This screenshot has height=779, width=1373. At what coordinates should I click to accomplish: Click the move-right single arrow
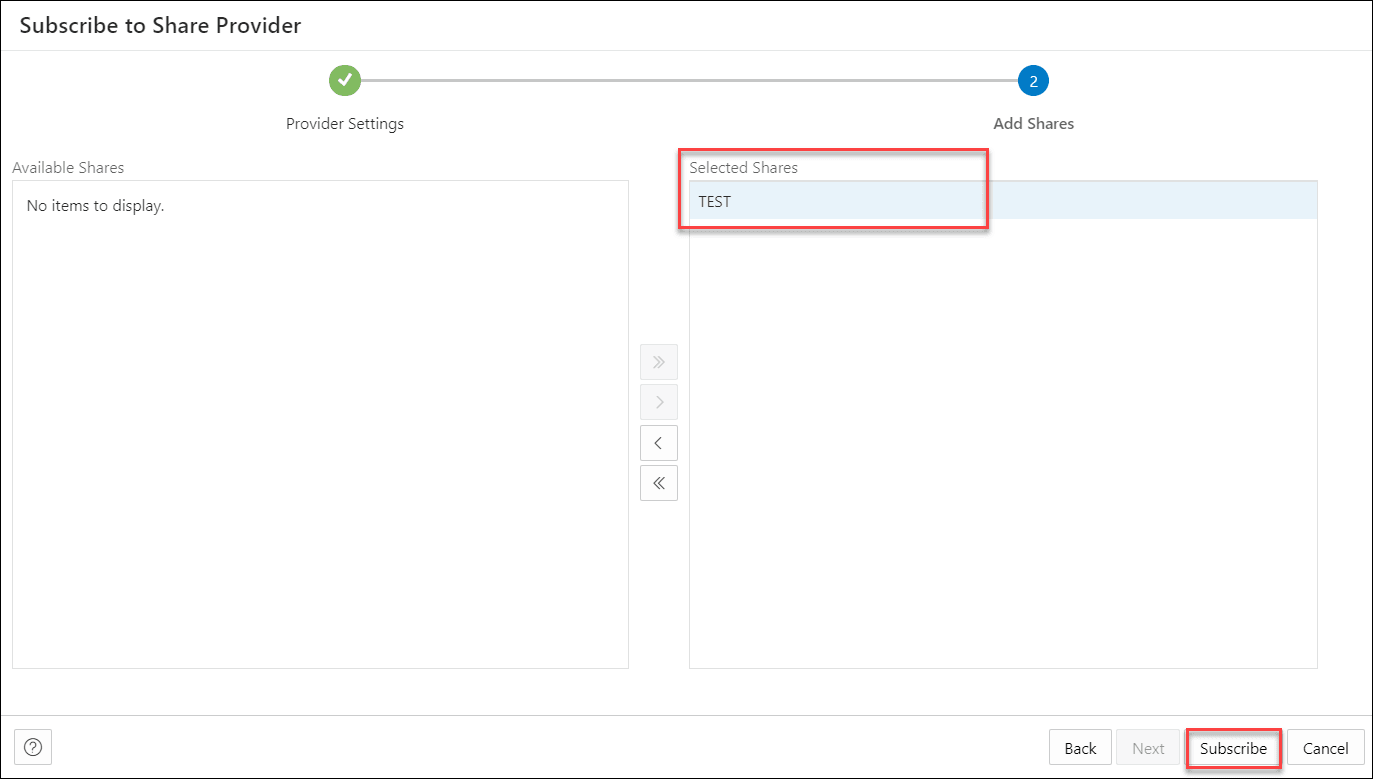[658, 402]
